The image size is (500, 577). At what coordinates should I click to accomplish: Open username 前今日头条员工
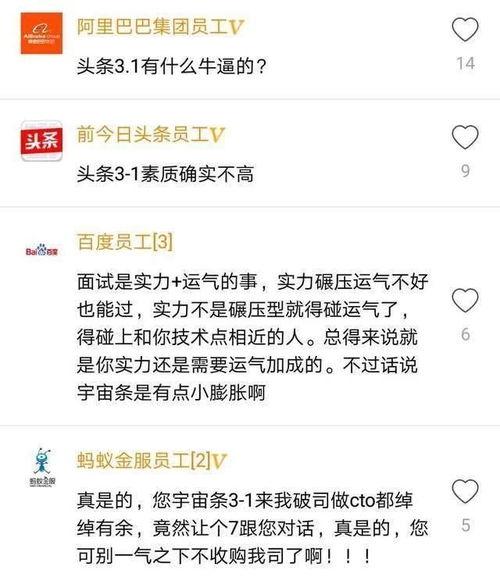tap(143, 134)
